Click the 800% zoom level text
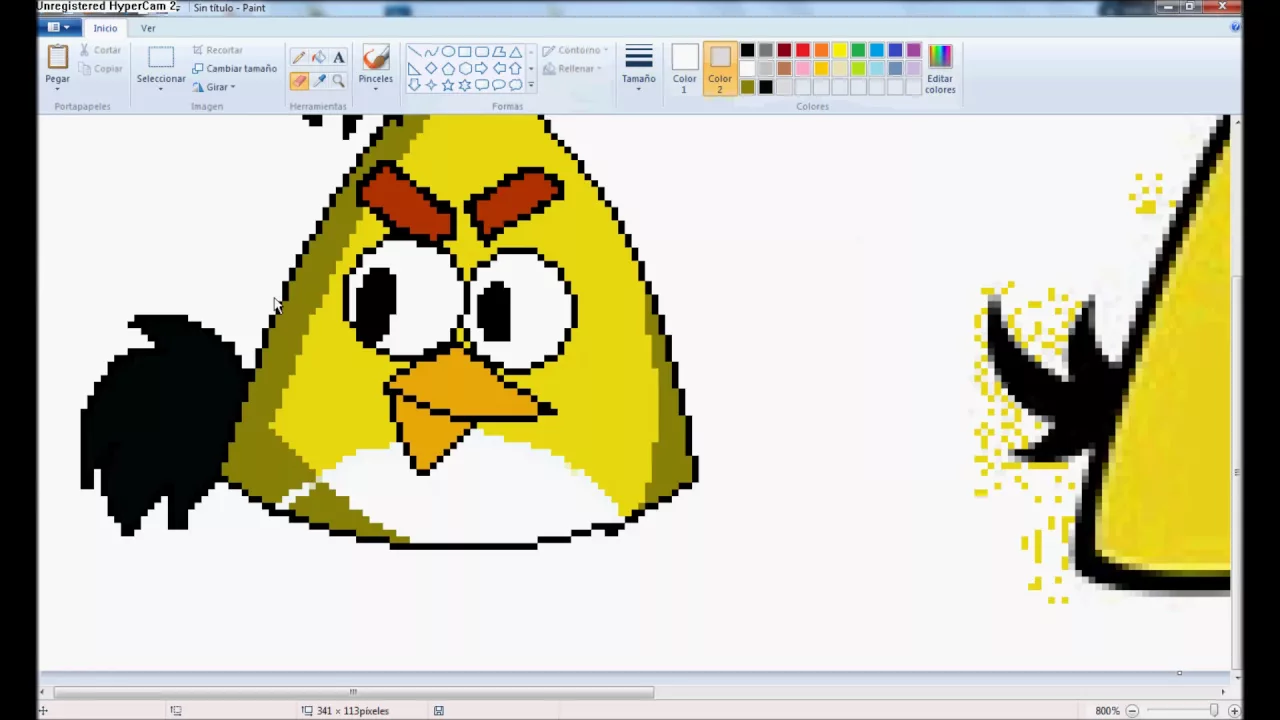This screenshot has height=720, width=1280. coord(1107,711)
